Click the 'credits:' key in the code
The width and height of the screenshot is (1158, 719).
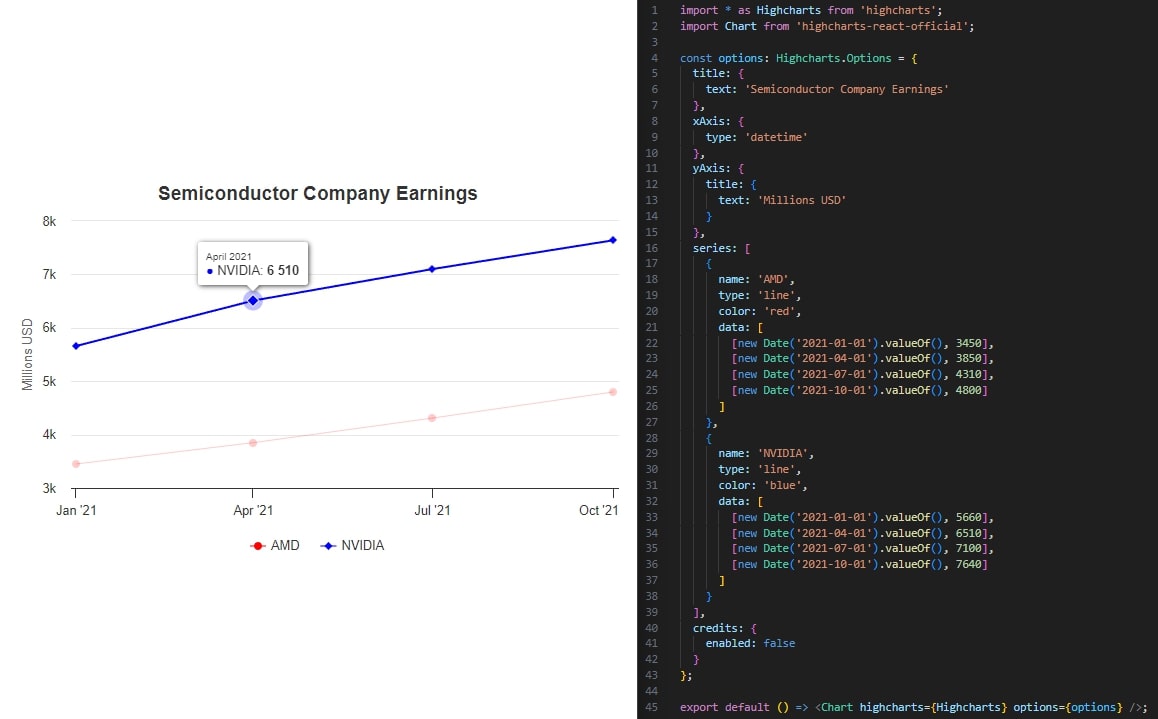pos(718,628)
